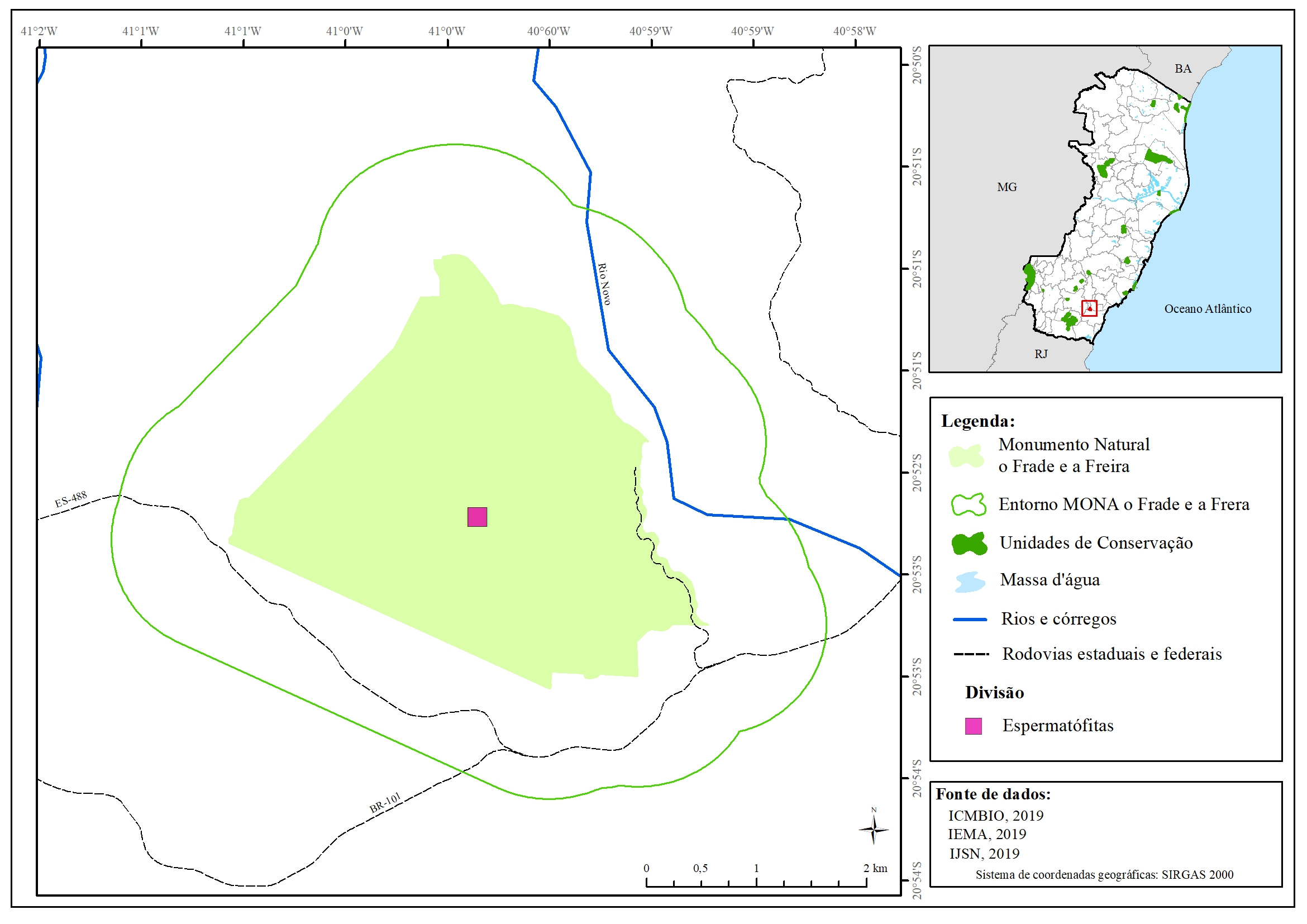
Task: Click the 2 km scale bar label
Action: tap(875, 868)
